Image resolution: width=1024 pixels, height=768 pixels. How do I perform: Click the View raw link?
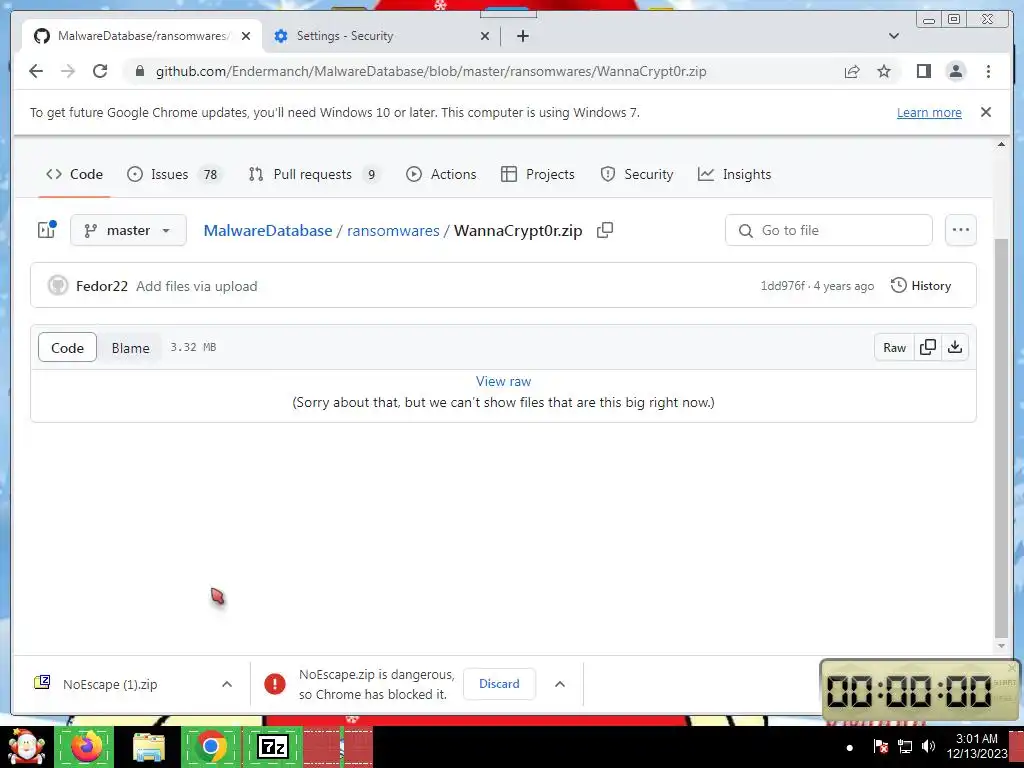coord(503,381)
